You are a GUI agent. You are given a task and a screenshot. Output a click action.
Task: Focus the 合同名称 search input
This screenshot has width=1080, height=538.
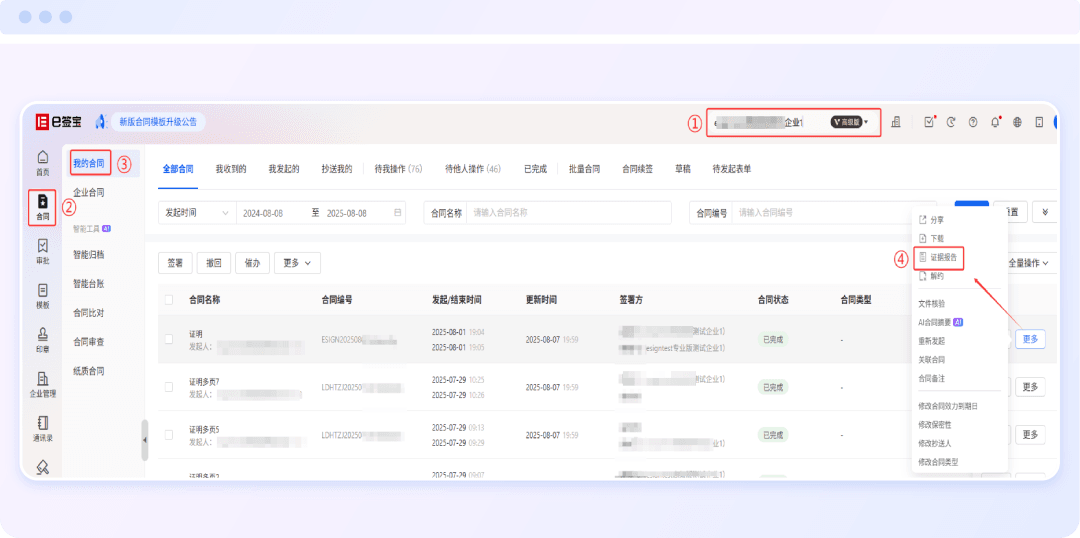568,213
